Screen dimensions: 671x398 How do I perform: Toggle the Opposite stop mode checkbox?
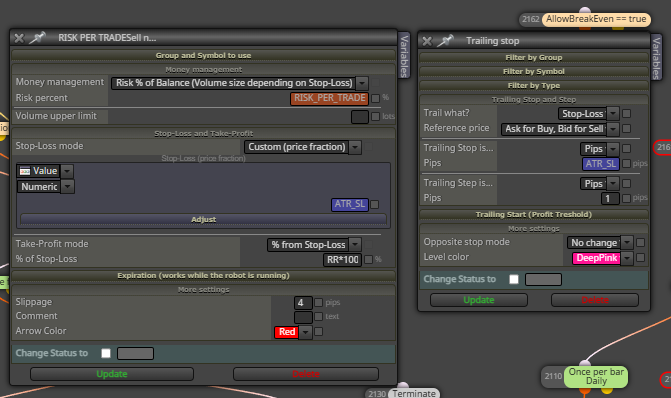point(640,243)
